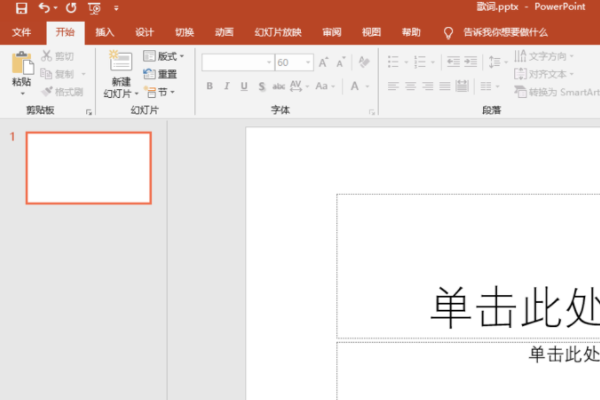Image resolution: width=600 pixels, height=400 pixels.
Task: Click the font name combo box
Action: tap(238, 62)
